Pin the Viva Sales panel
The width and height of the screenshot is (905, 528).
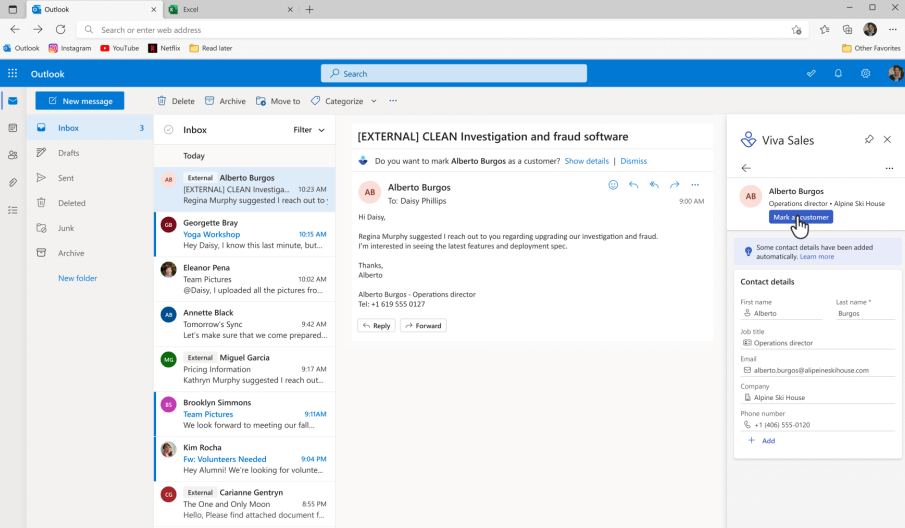point(869,140)
